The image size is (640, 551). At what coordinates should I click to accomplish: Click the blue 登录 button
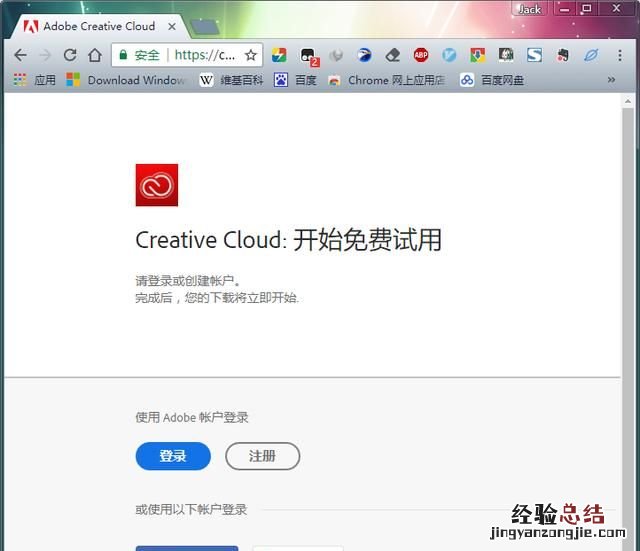click(173, 456)
